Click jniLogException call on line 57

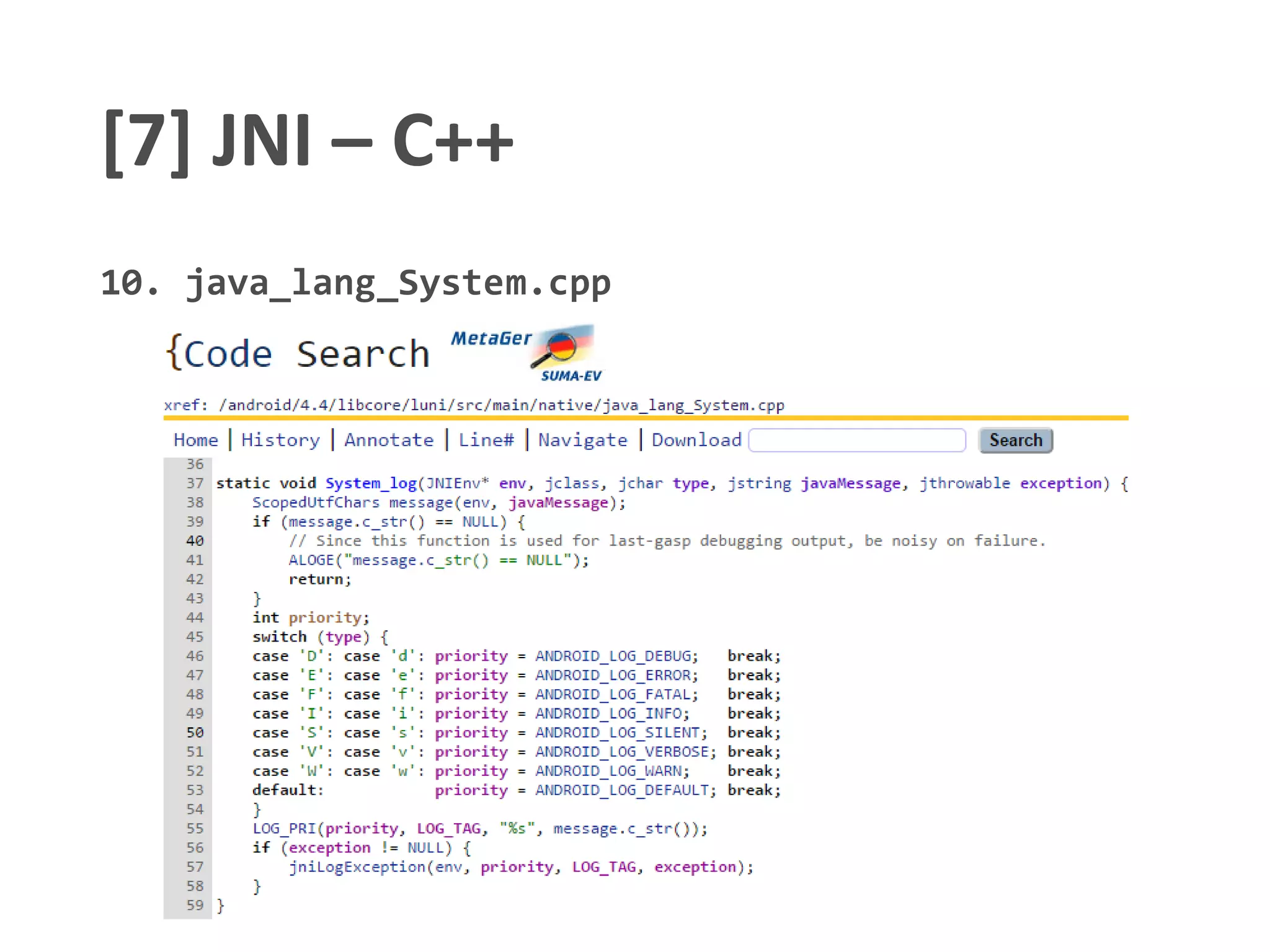[x=357, y=867]
